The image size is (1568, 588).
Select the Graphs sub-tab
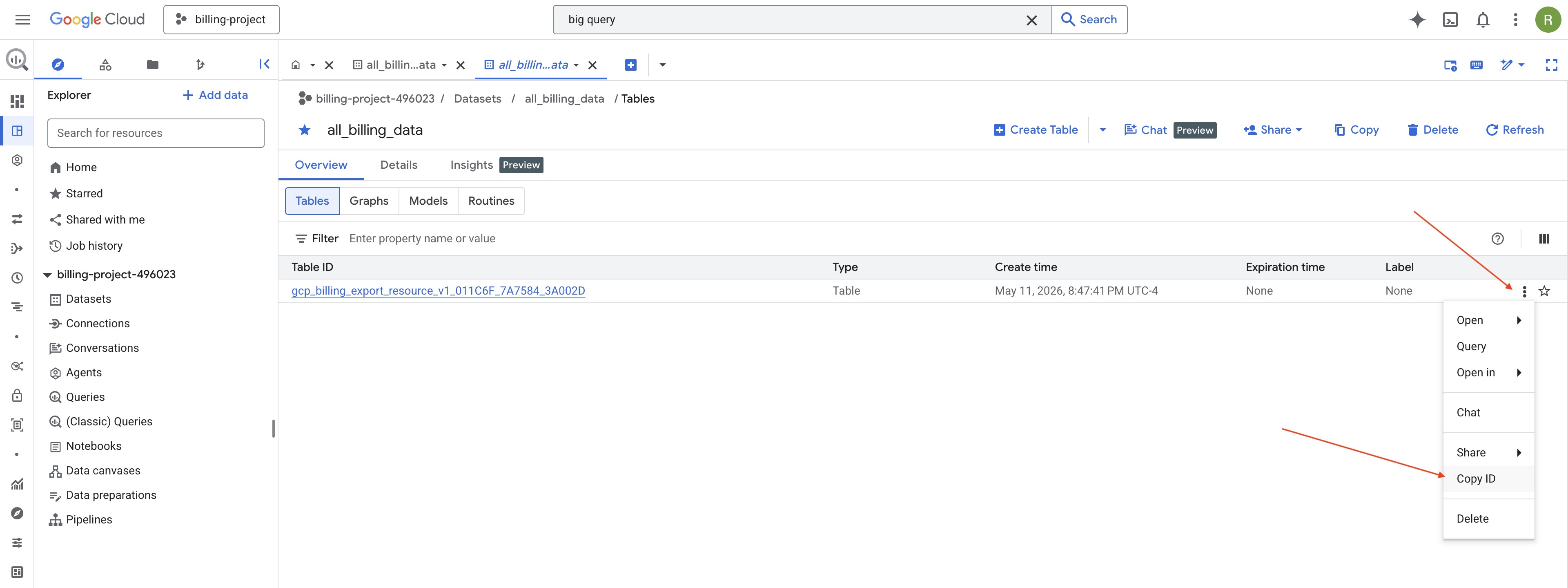tap(369, 201)
